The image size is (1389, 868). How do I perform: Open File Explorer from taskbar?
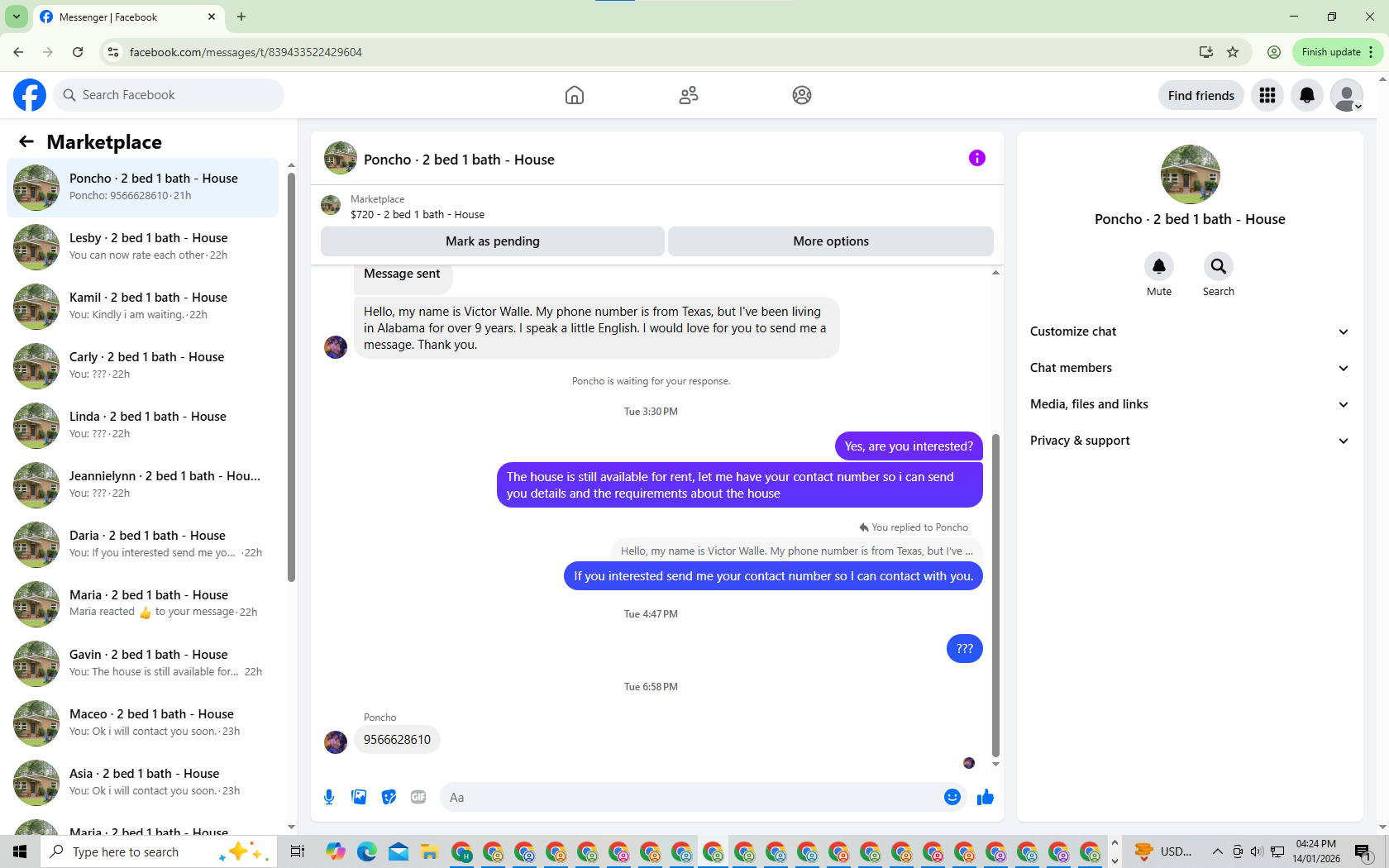click(429, 851)
